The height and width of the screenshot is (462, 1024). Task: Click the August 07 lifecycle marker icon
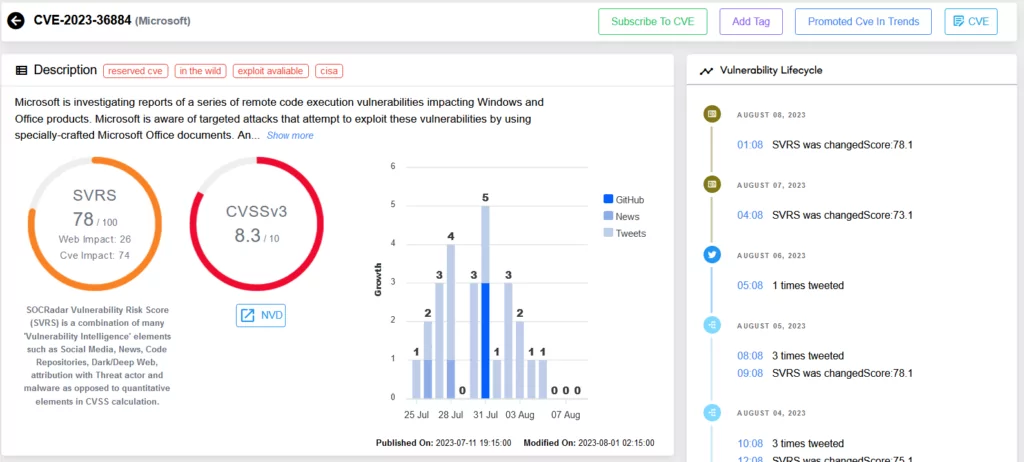(x=712, y=184)
